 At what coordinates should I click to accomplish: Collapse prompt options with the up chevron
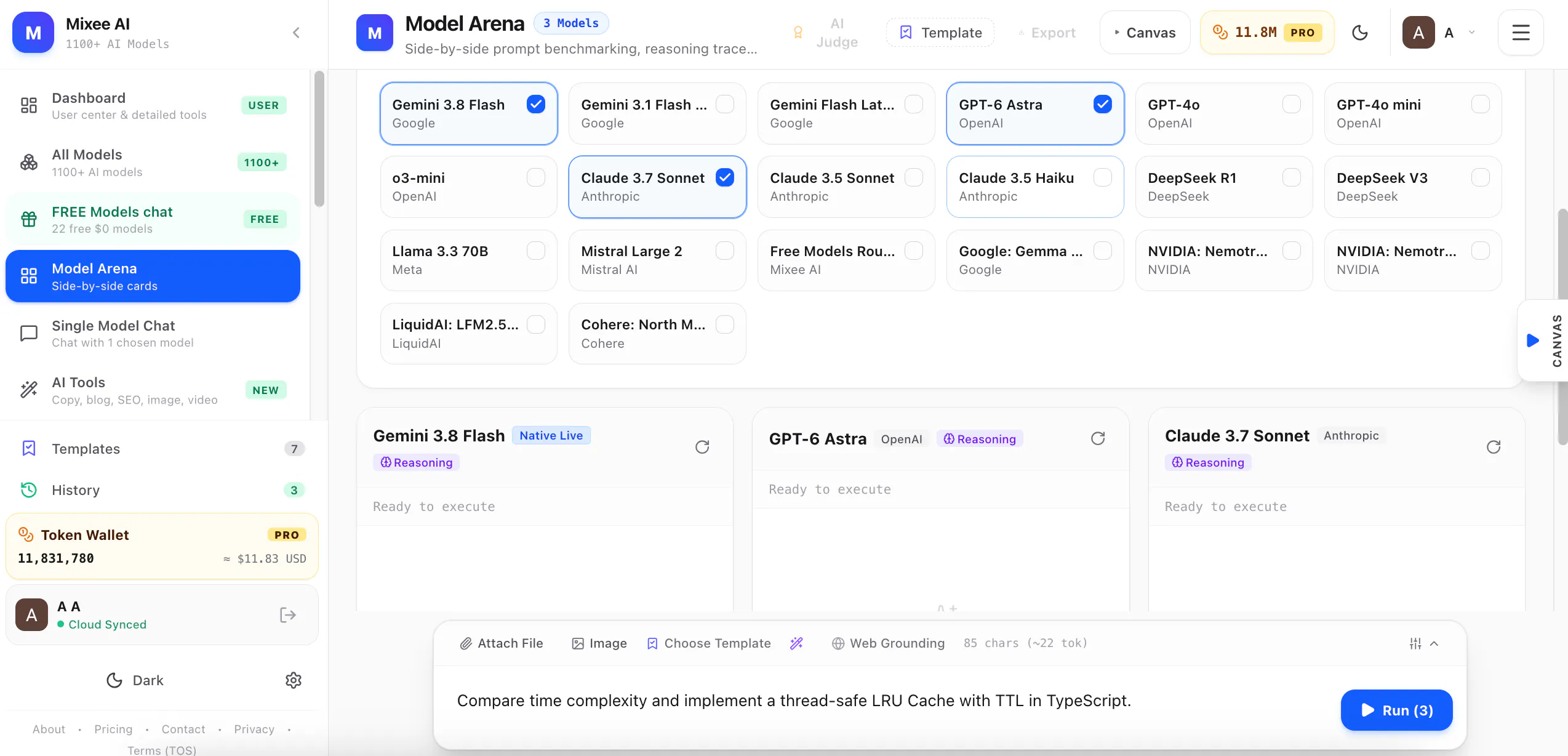pos(1434,643)
